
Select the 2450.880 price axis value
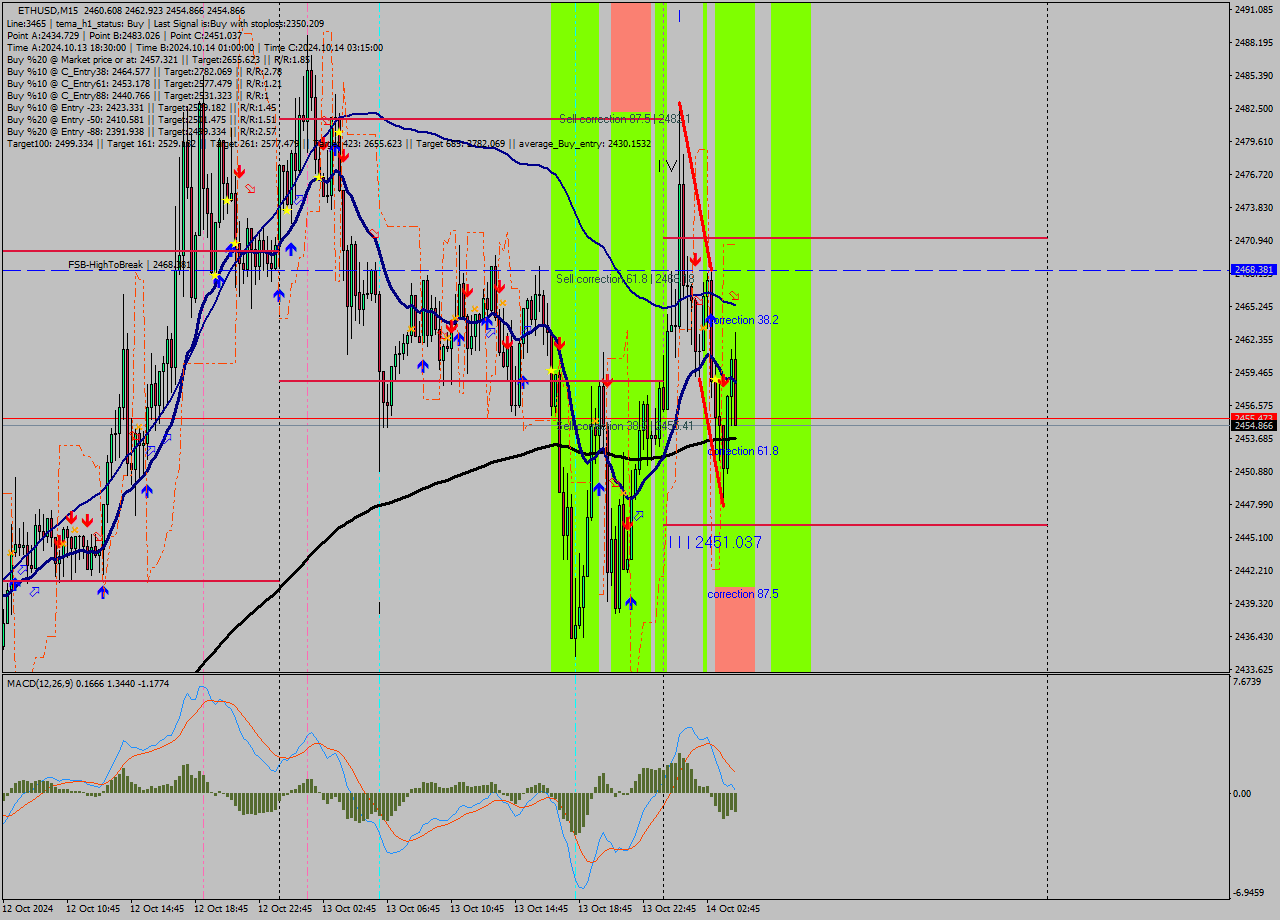1254,471
